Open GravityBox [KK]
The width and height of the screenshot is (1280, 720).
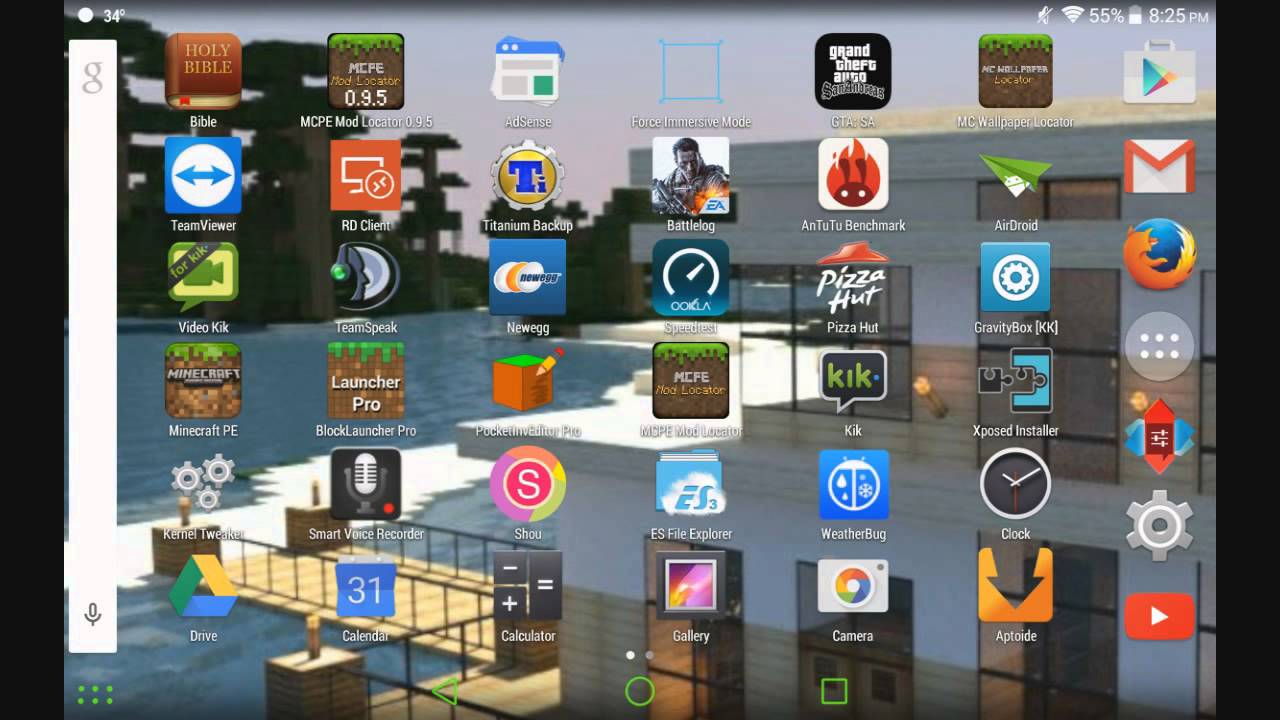1016,277
